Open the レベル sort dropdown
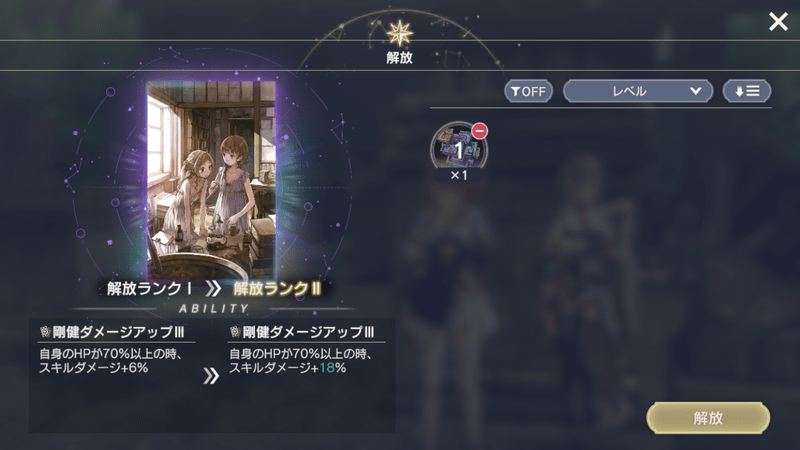800x450 pixels. [638, 91]
